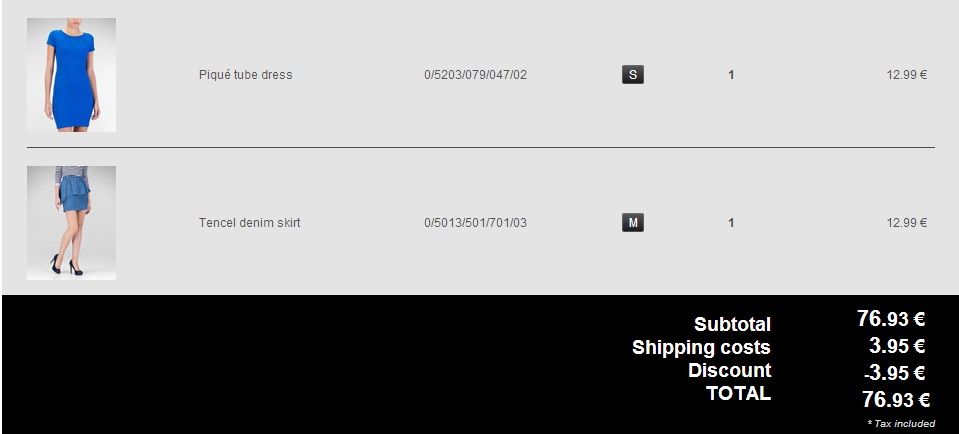Click the quantity of the Piqué tube dress
959x434 pixels.
click(731, 75)
